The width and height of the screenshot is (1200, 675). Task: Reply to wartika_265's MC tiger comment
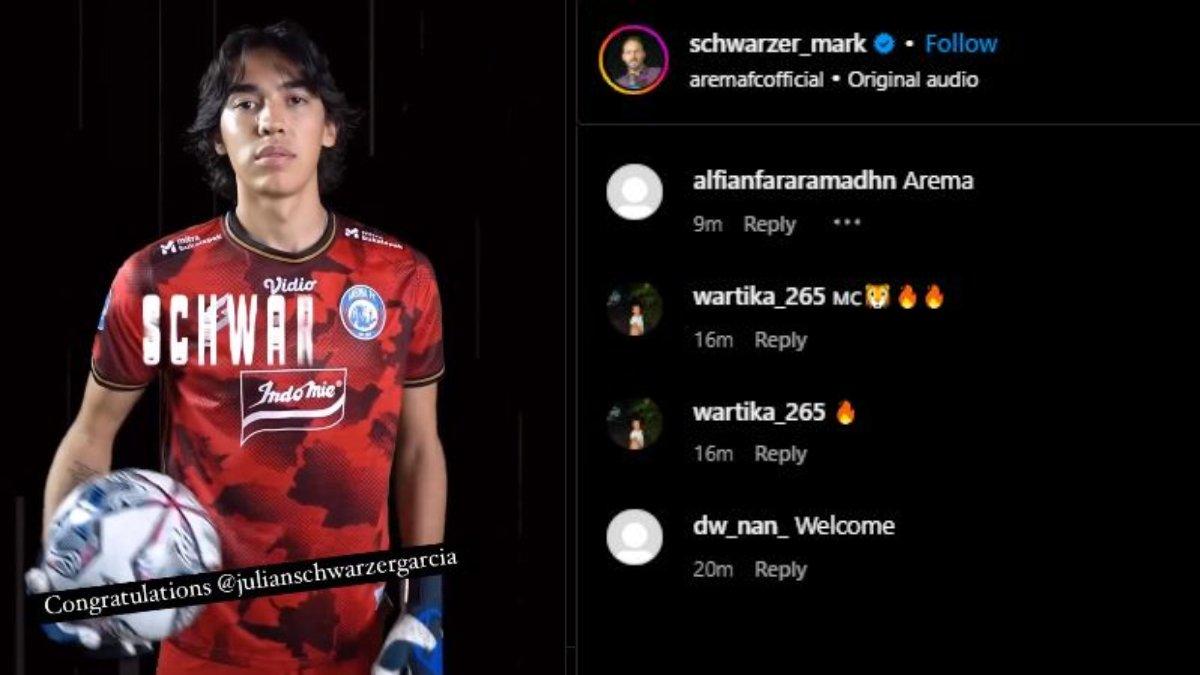point(781,340)
